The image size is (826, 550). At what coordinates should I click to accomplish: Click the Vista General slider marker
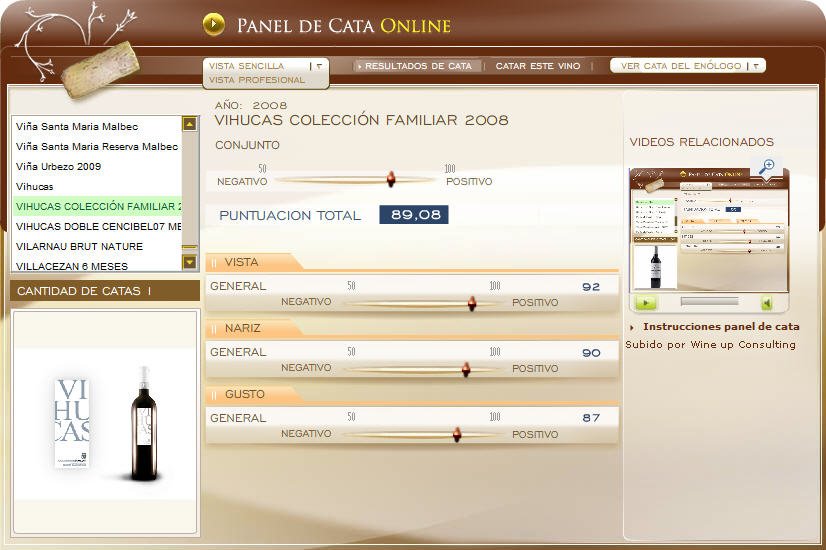tap(472, 303)
